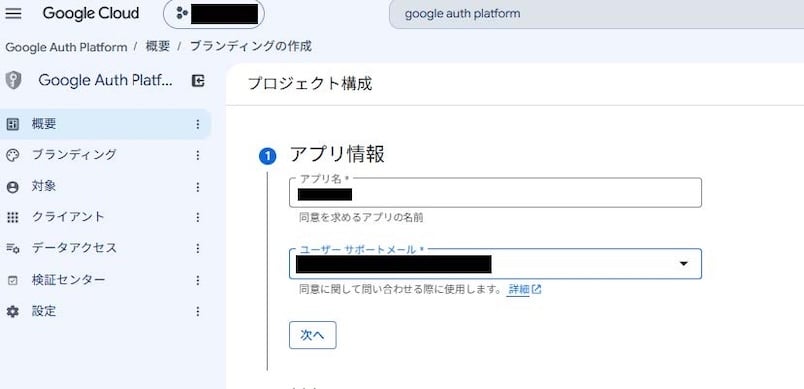The width and height of the screenshot is (804, 389).
Task: Click the 次へ button
Action: click(x=313, y=335)
